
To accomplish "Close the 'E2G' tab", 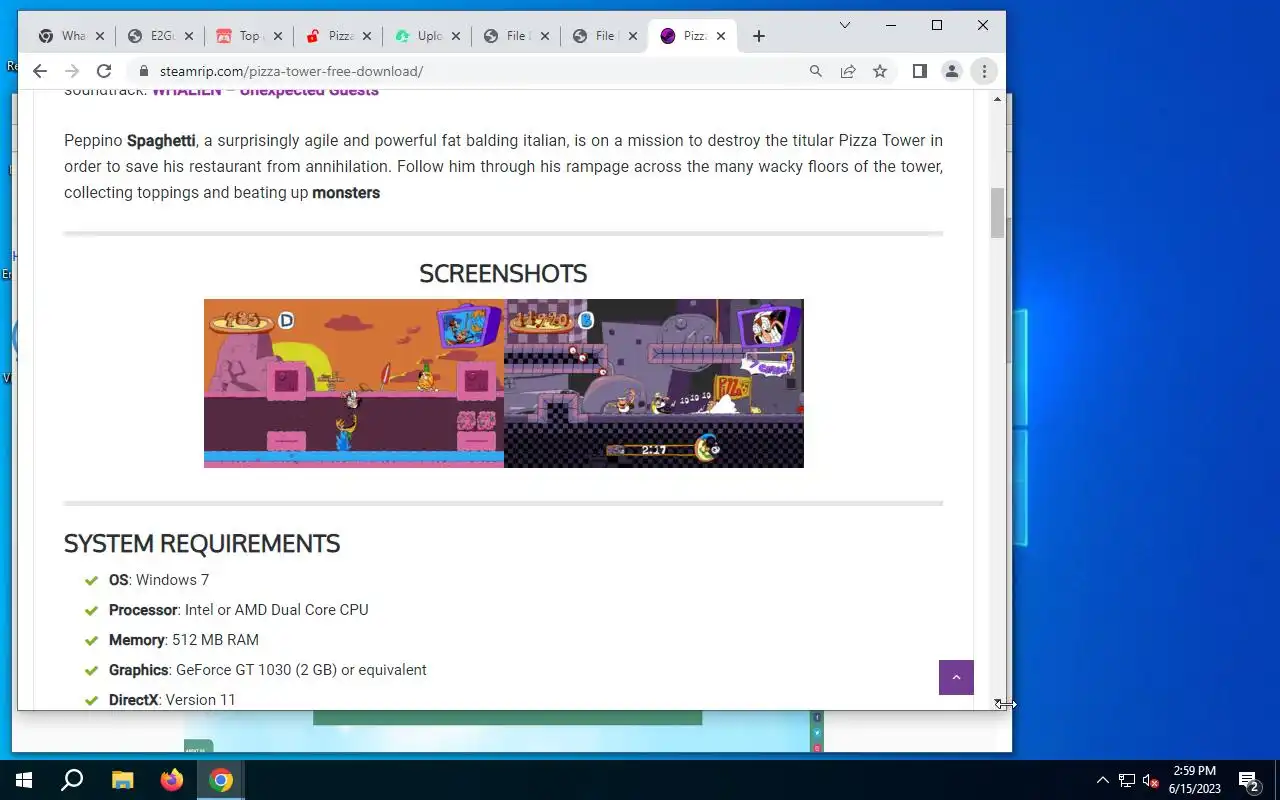I will [x=189, y=36].
